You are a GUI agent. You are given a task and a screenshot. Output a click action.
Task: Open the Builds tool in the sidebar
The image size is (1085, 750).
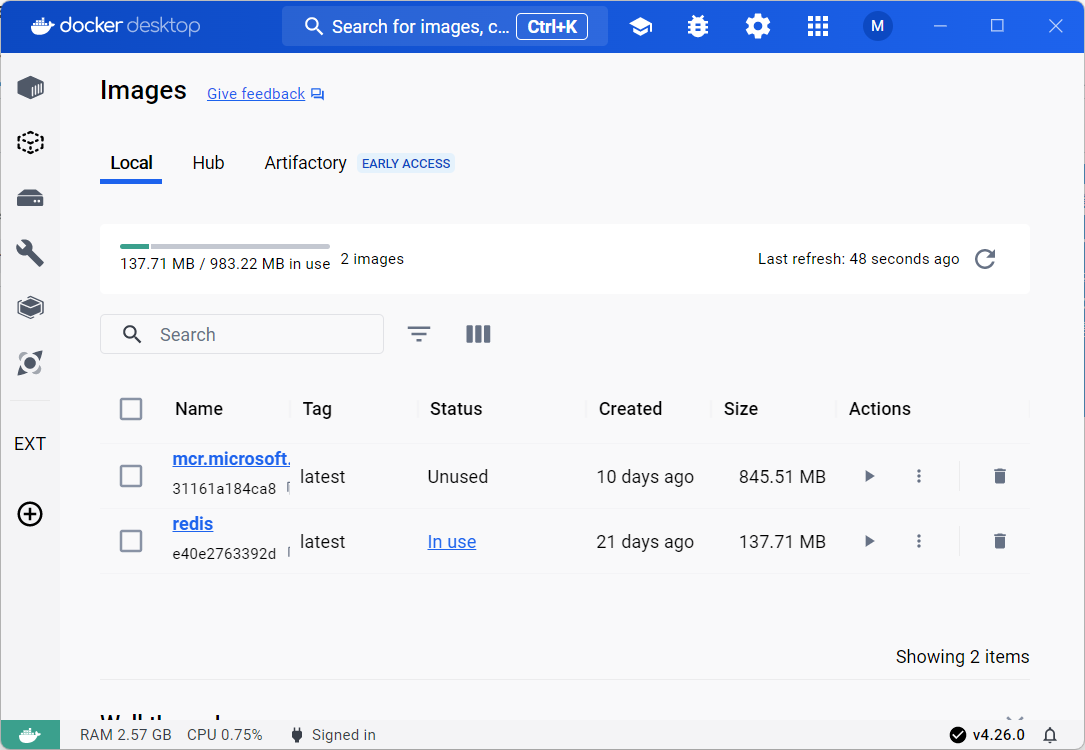click(x=30, y=253)
